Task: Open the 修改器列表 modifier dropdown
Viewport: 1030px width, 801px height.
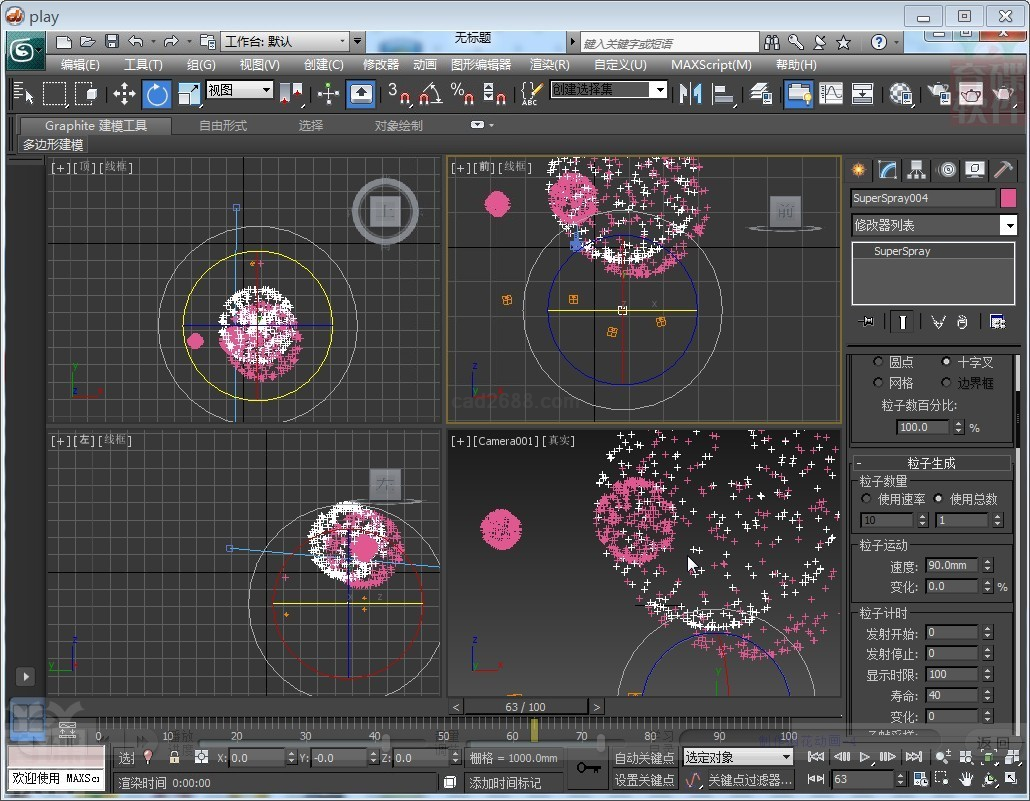Action: pyautogui.click(x=1008, y=226)
